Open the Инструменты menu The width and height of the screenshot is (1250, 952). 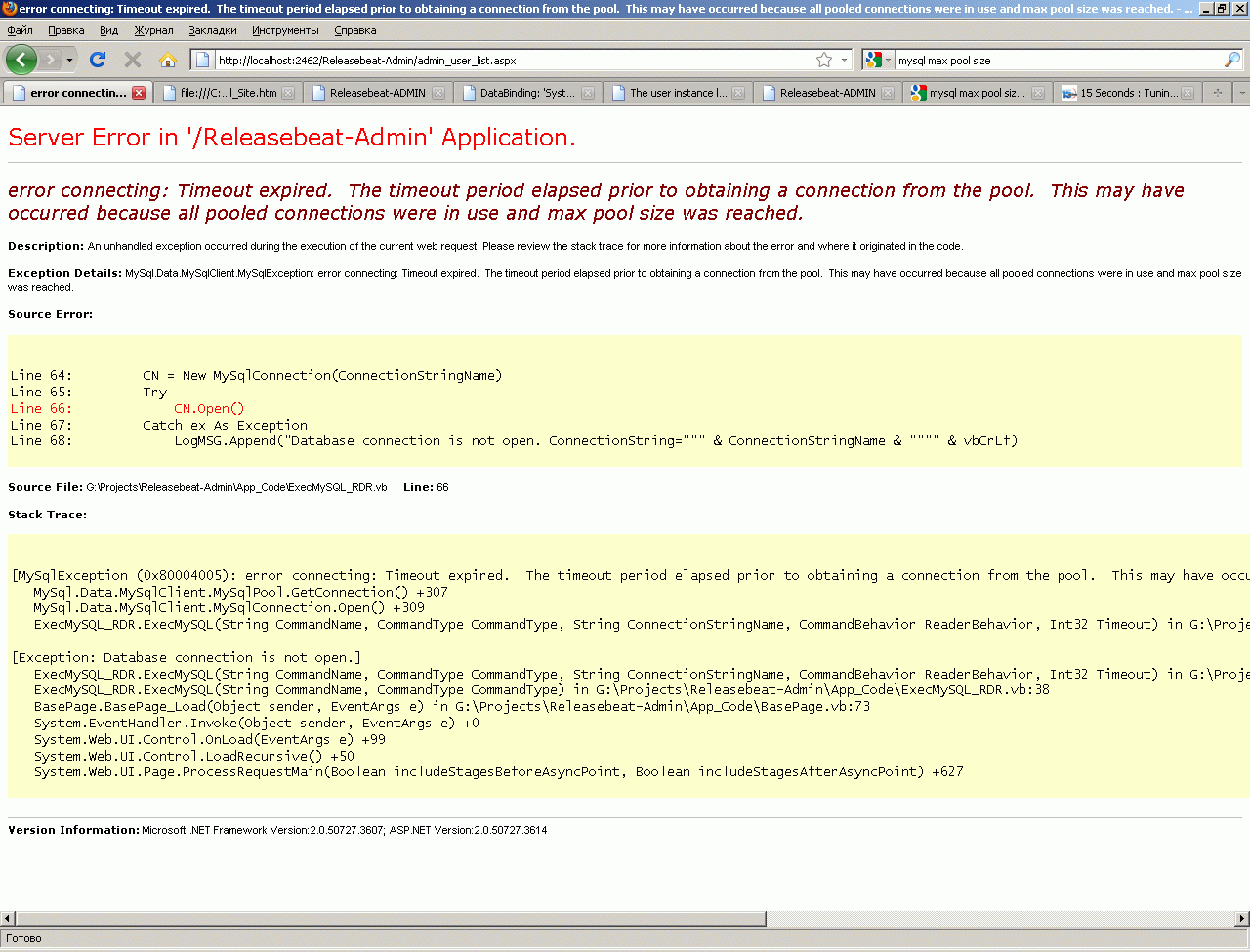[285, 30]
